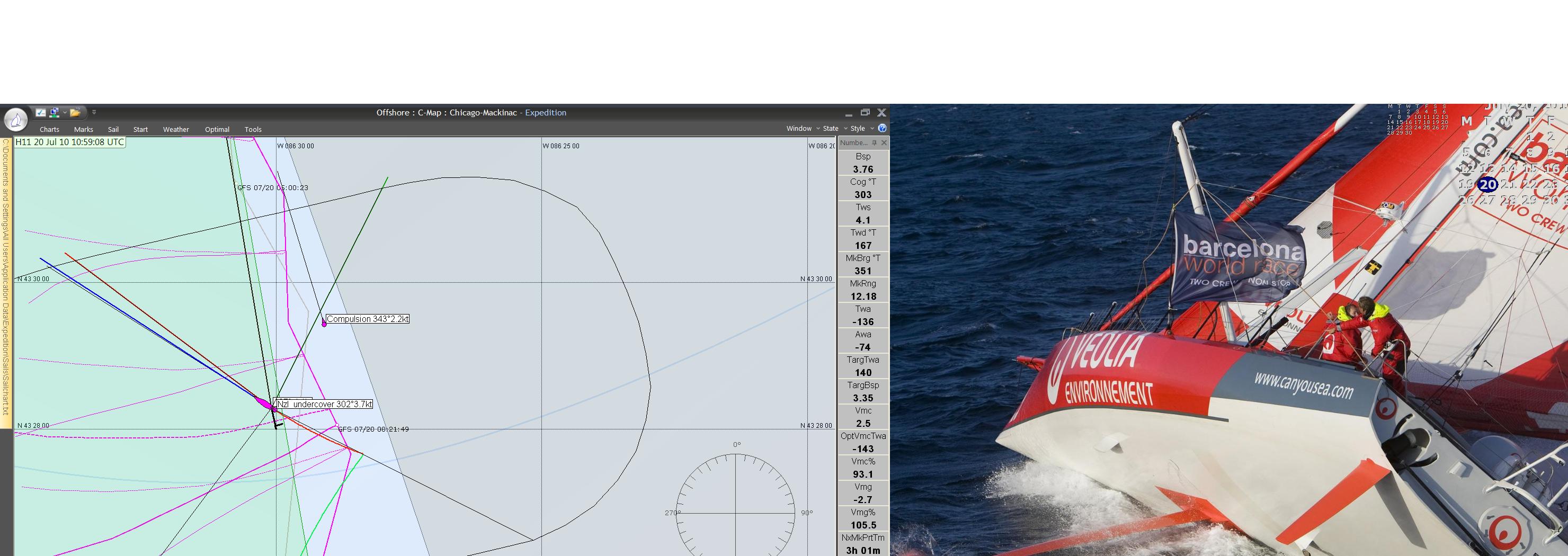Viewport: 1568px width, 556px height.
Task: Click the magenta Compulsion boat marker dot
Action: coord(324,324)
